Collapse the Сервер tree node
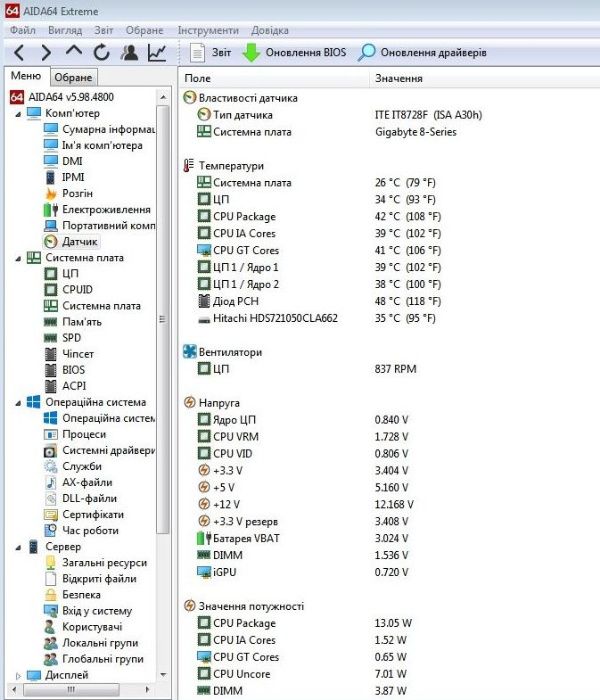Viewport: 600px width, 700px height. pyautogui.click(x=18, y=548)
